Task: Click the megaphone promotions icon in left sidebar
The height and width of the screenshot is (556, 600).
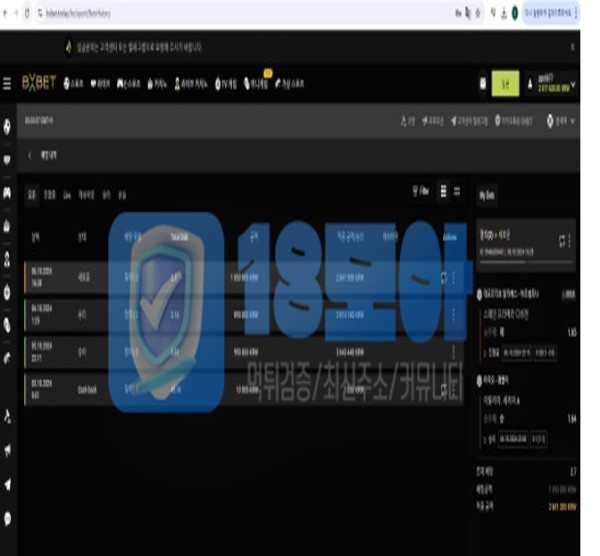Action: click(7, 450)
